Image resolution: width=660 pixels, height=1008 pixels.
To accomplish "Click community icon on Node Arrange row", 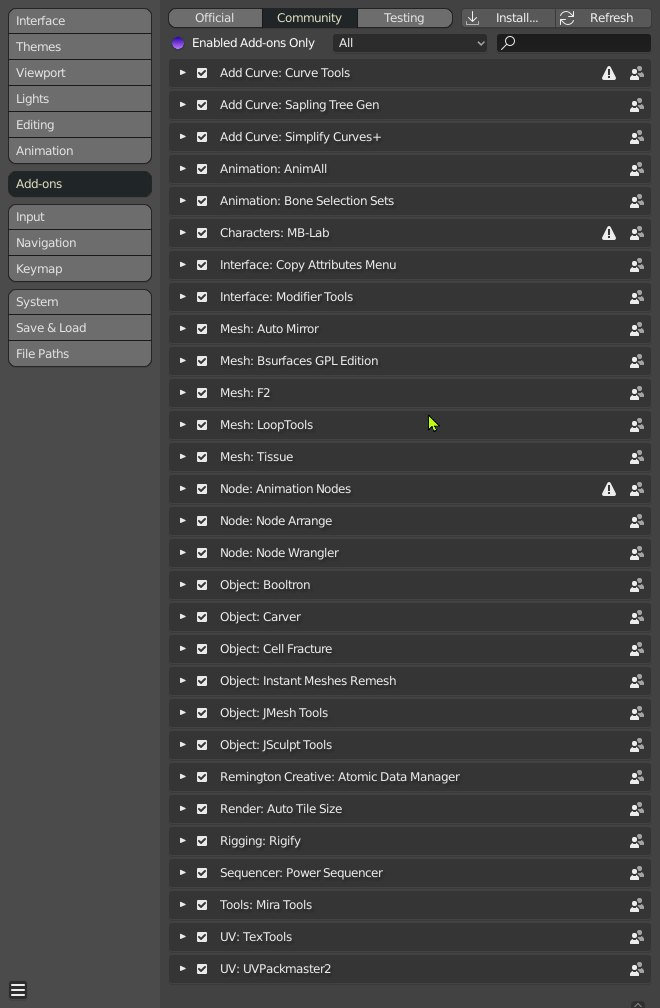I will point(637,521).
